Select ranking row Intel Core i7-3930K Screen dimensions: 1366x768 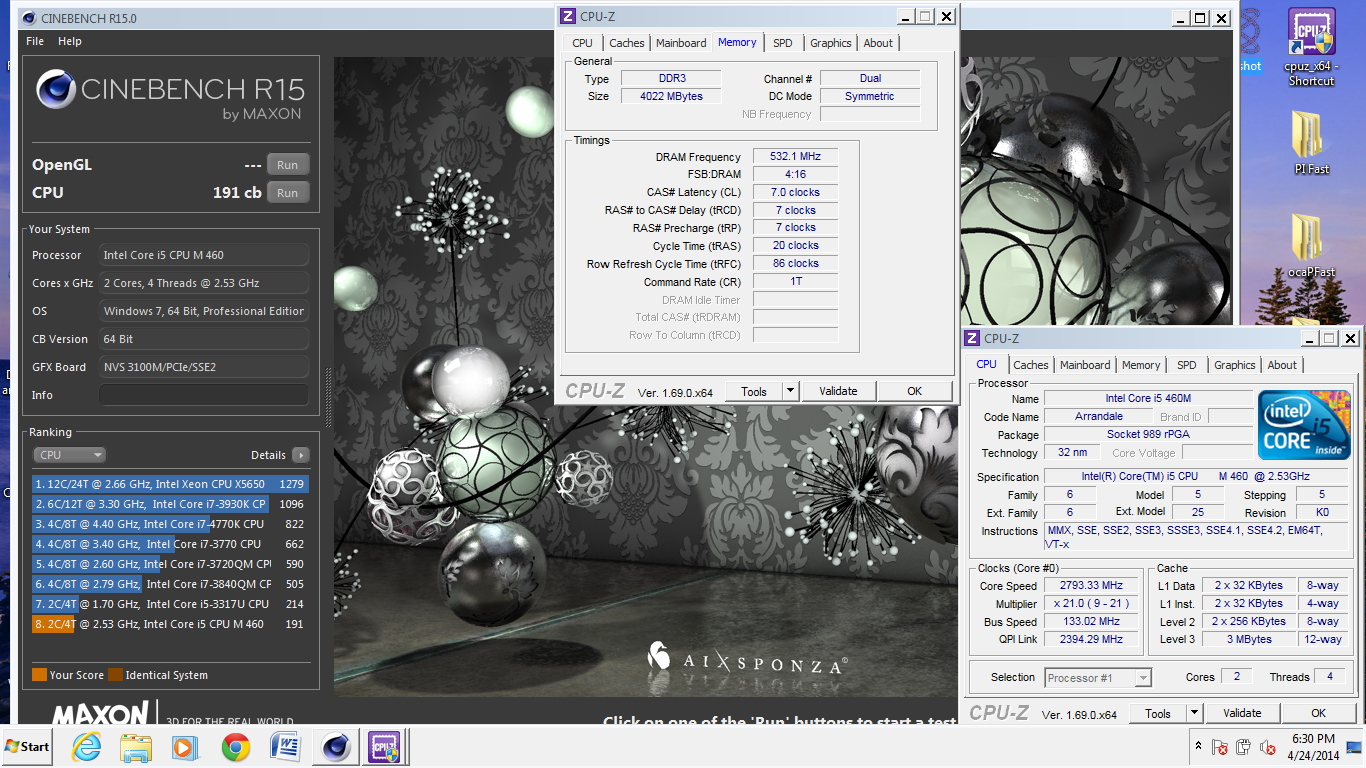coord(170,504)
